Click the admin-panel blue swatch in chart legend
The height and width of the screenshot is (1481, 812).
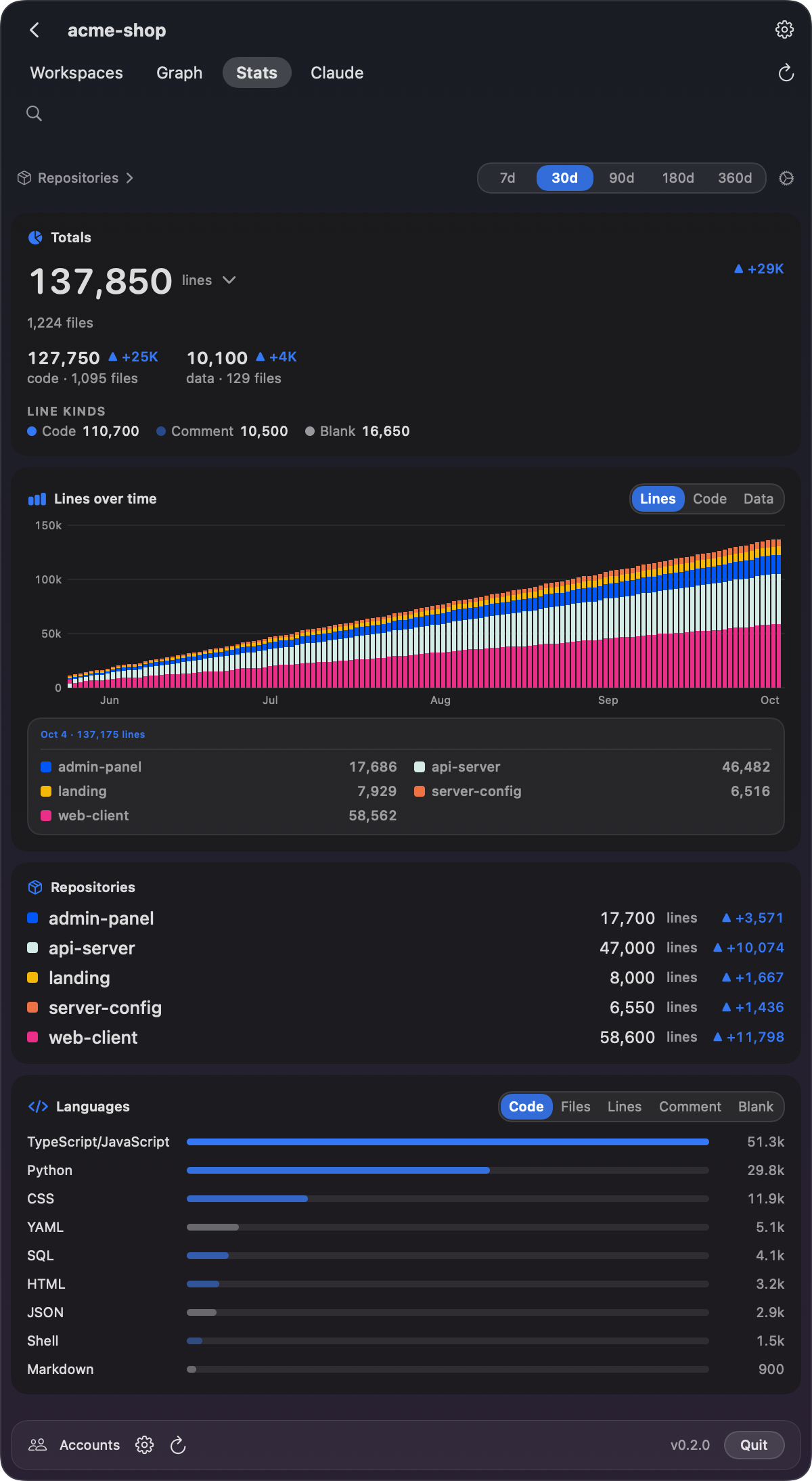pyautogui.click(x=46, y=767)
